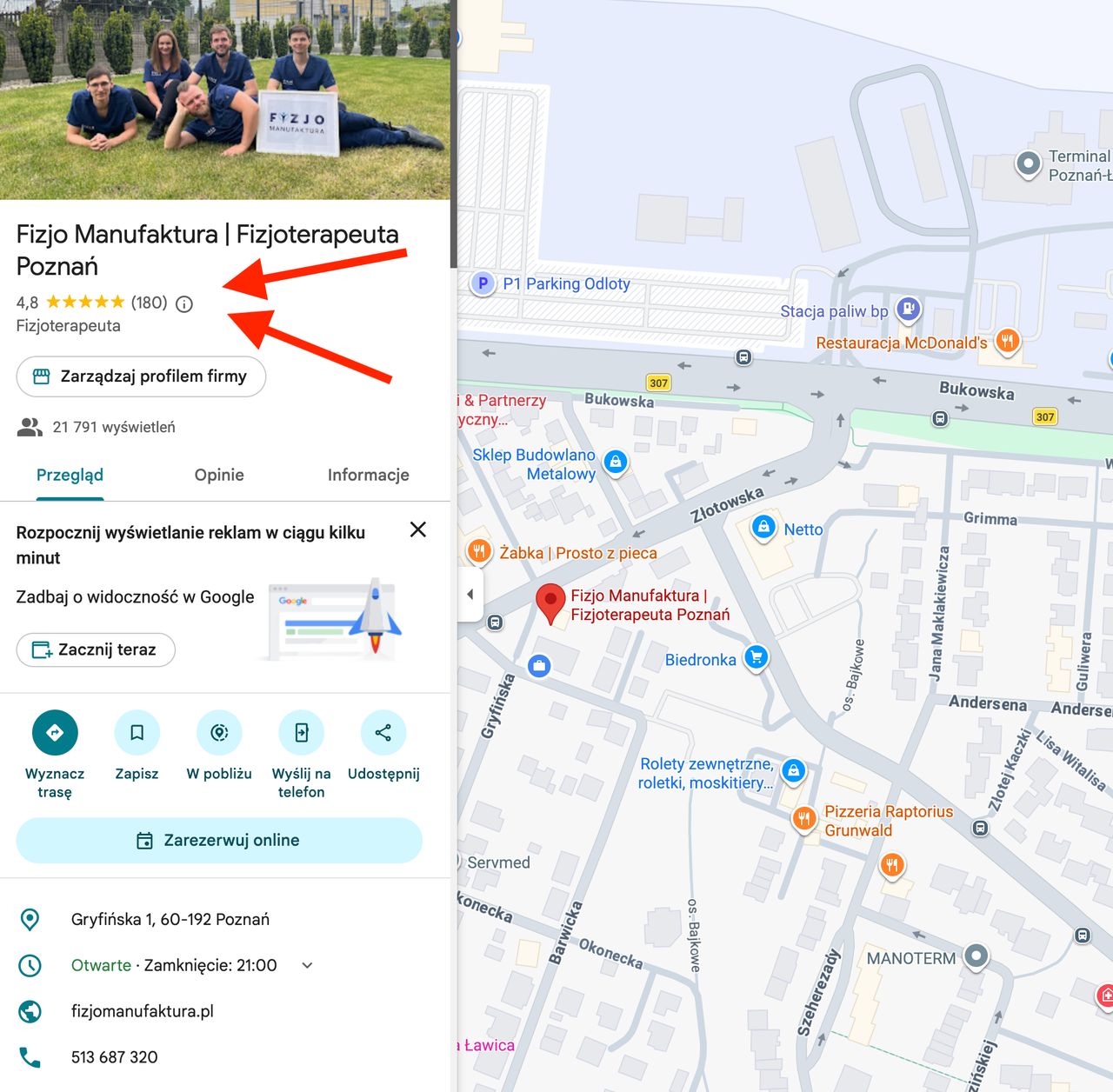Click the Netto shop marker icon
Image resolution: width=1113 pixels, height=1092 pixels.
point(763,528)
